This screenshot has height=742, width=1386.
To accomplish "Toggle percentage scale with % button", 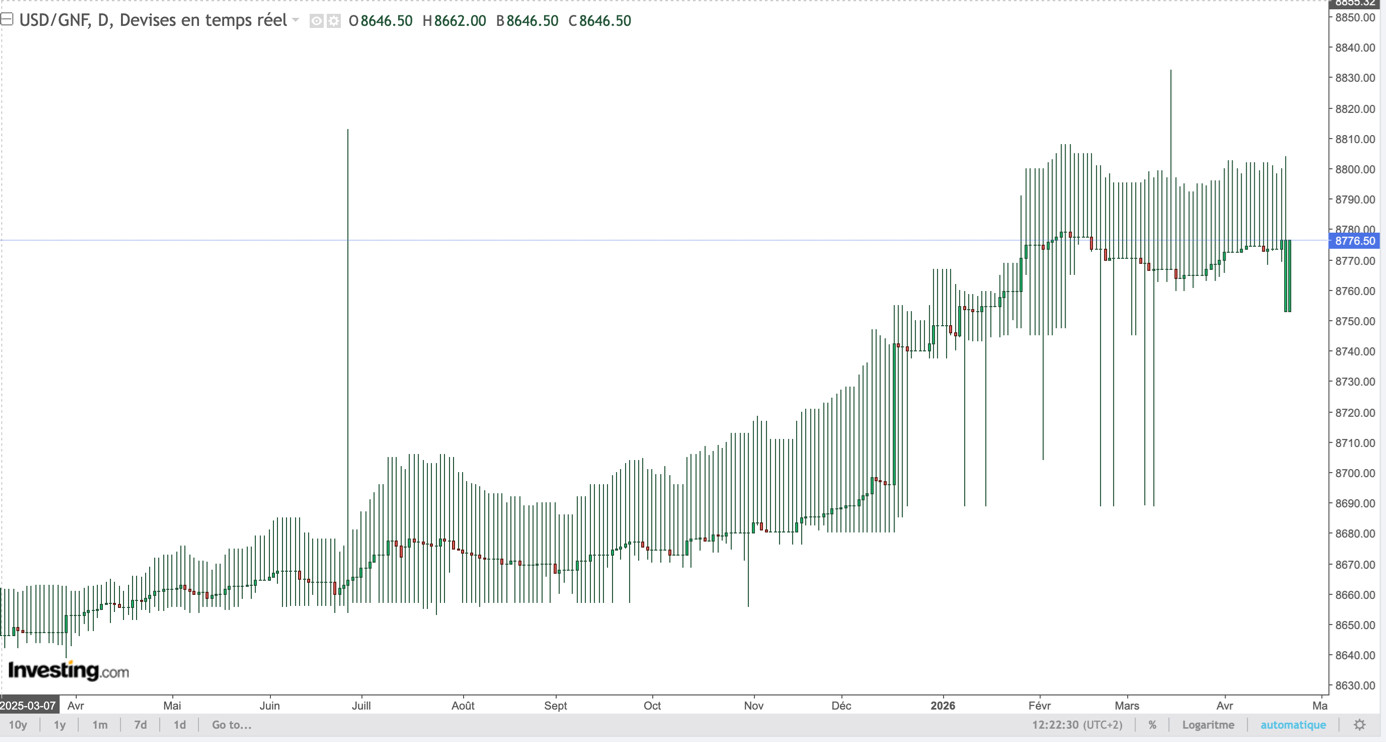I will [x=1152, y=725].
